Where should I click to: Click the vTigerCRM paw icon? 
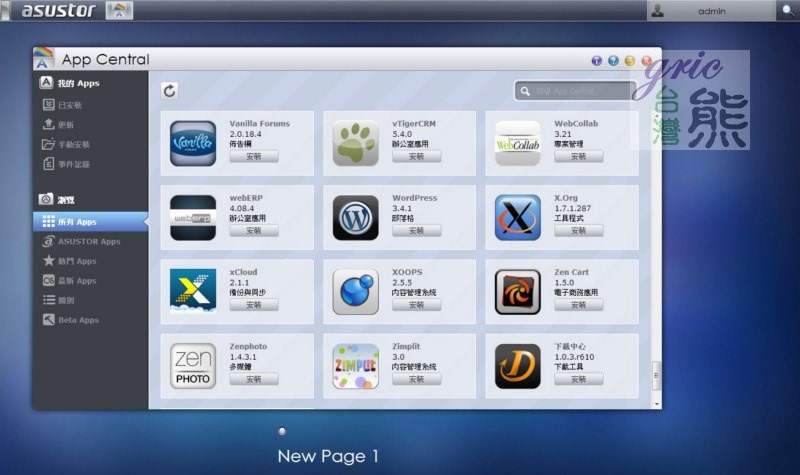(x=356, y=143)
